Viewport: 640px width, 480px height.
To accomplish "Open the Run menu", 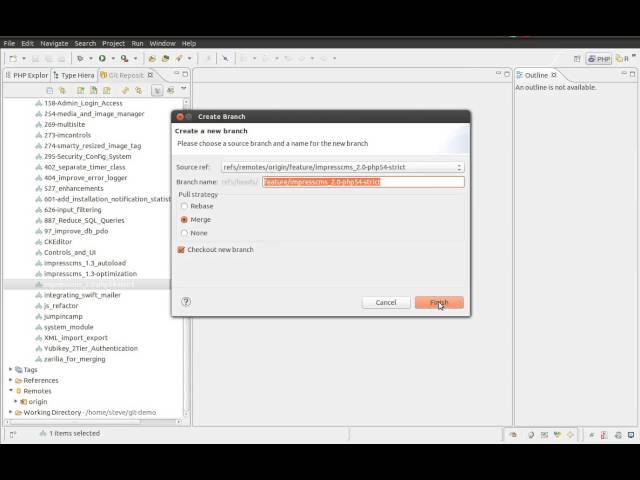I will click(x=137, y=43).
